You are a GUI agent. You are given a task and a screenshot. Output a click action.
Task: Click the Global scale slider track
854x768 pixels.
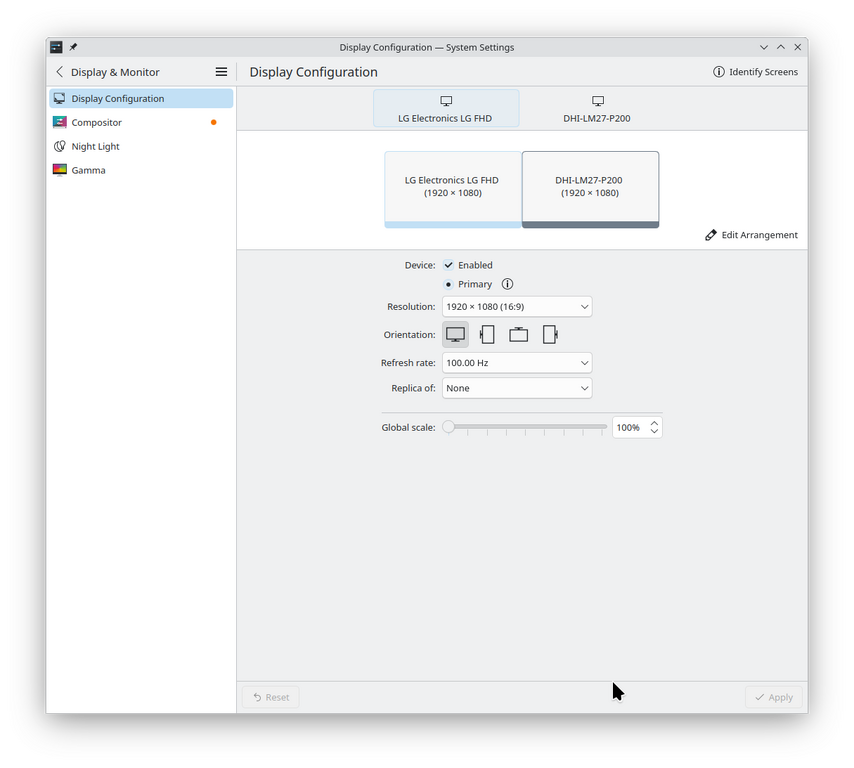click(x=526, y=427)
